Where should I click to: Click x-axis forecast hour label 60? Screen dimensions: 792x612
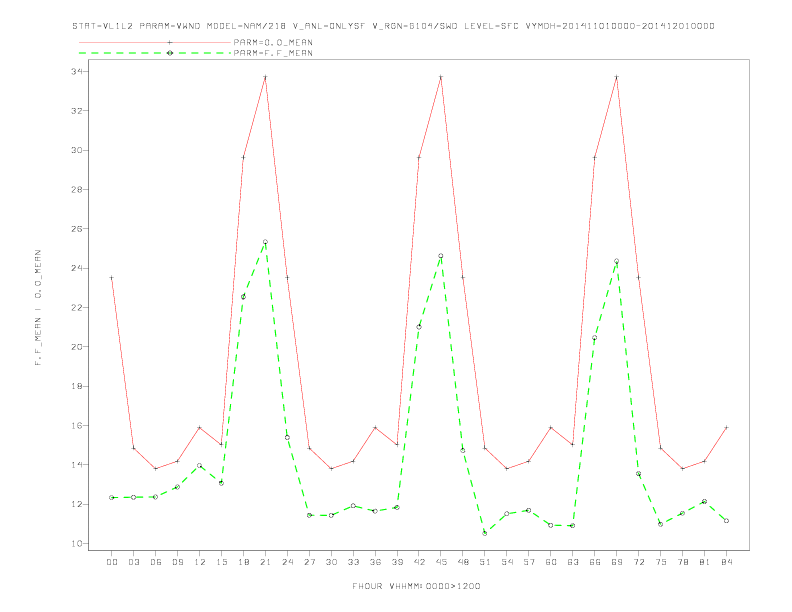point(551,562)
